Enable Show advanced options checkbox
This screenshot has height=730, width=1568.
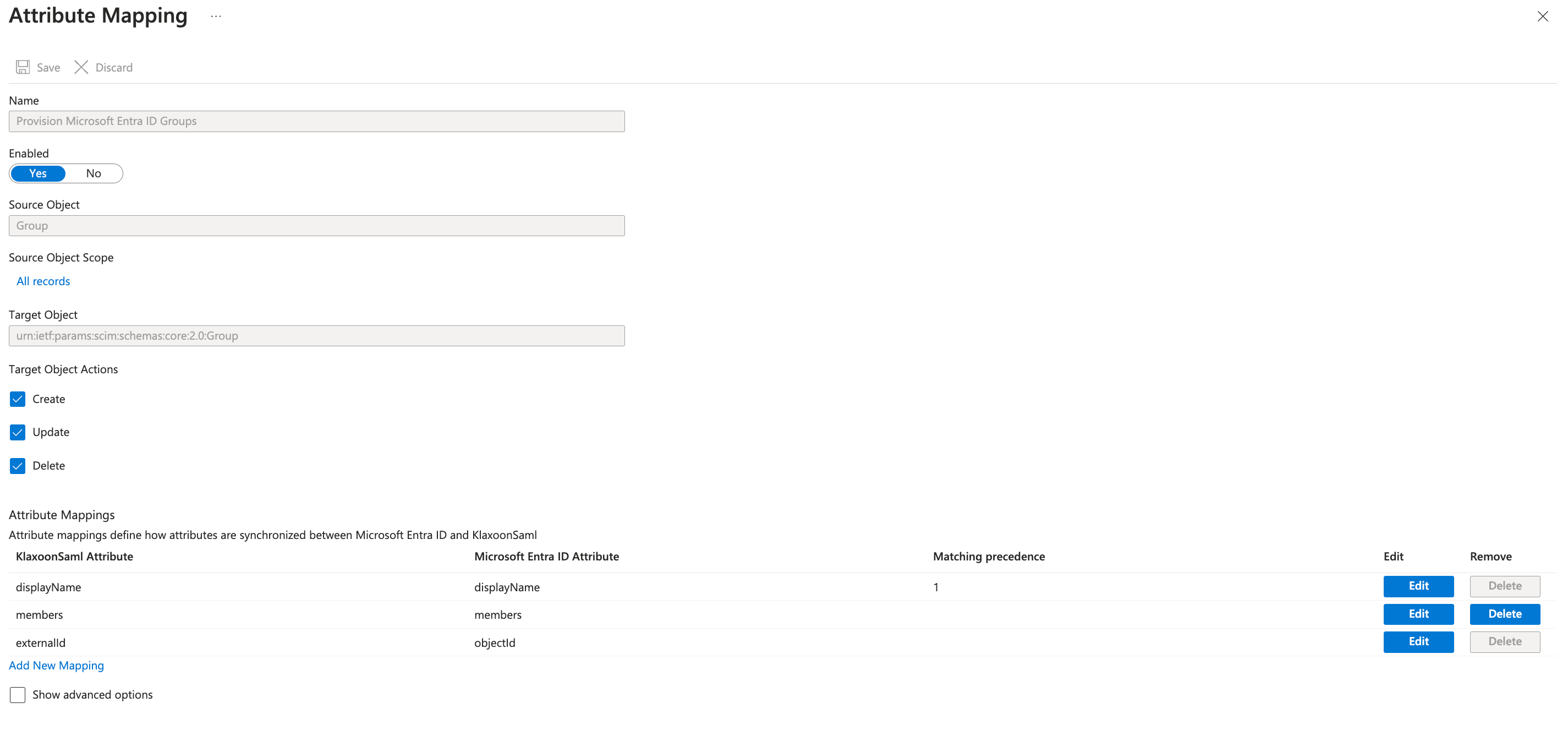pos(18,695)
